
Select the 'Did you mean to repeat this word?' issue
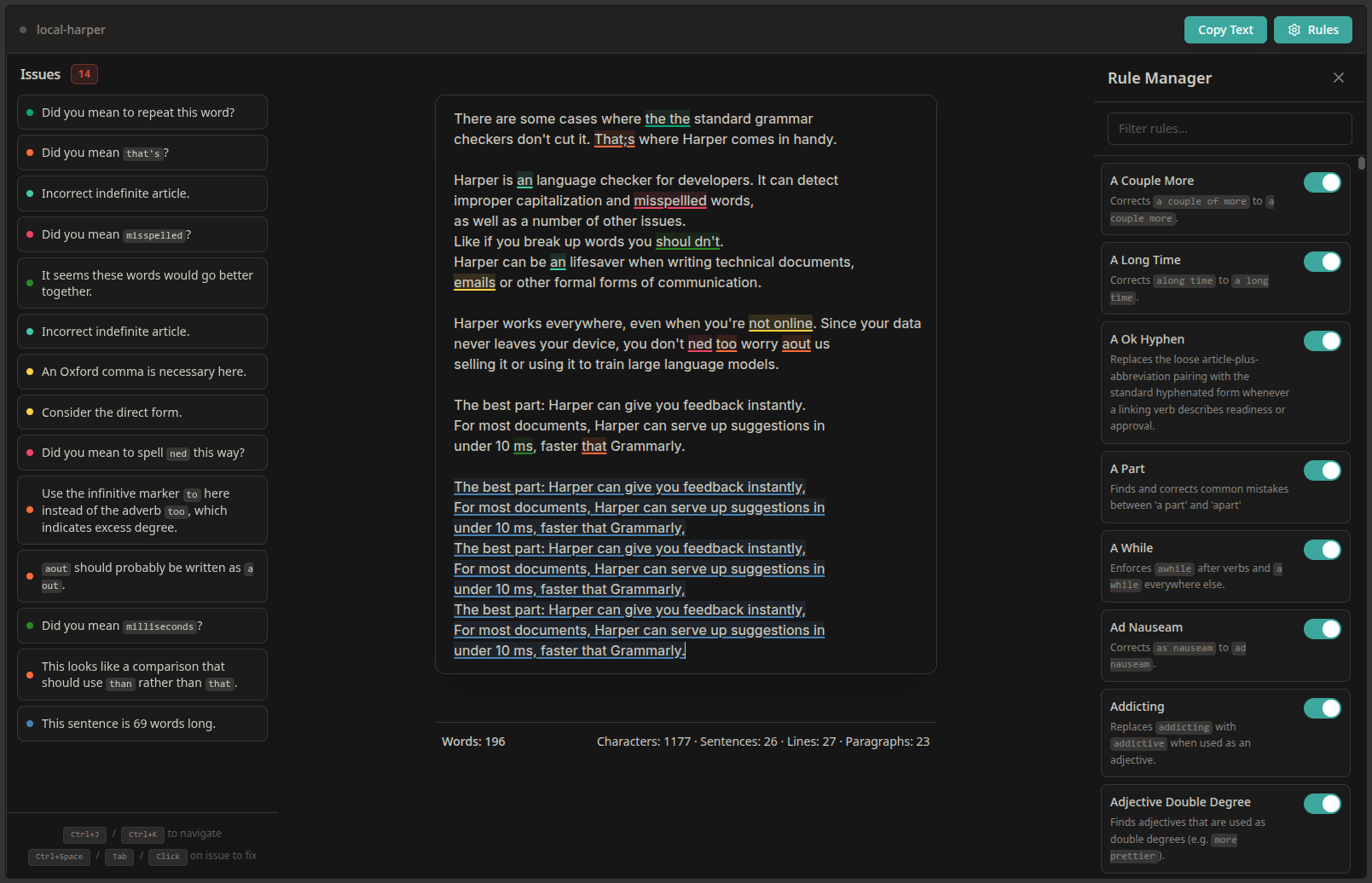(142, 113)
